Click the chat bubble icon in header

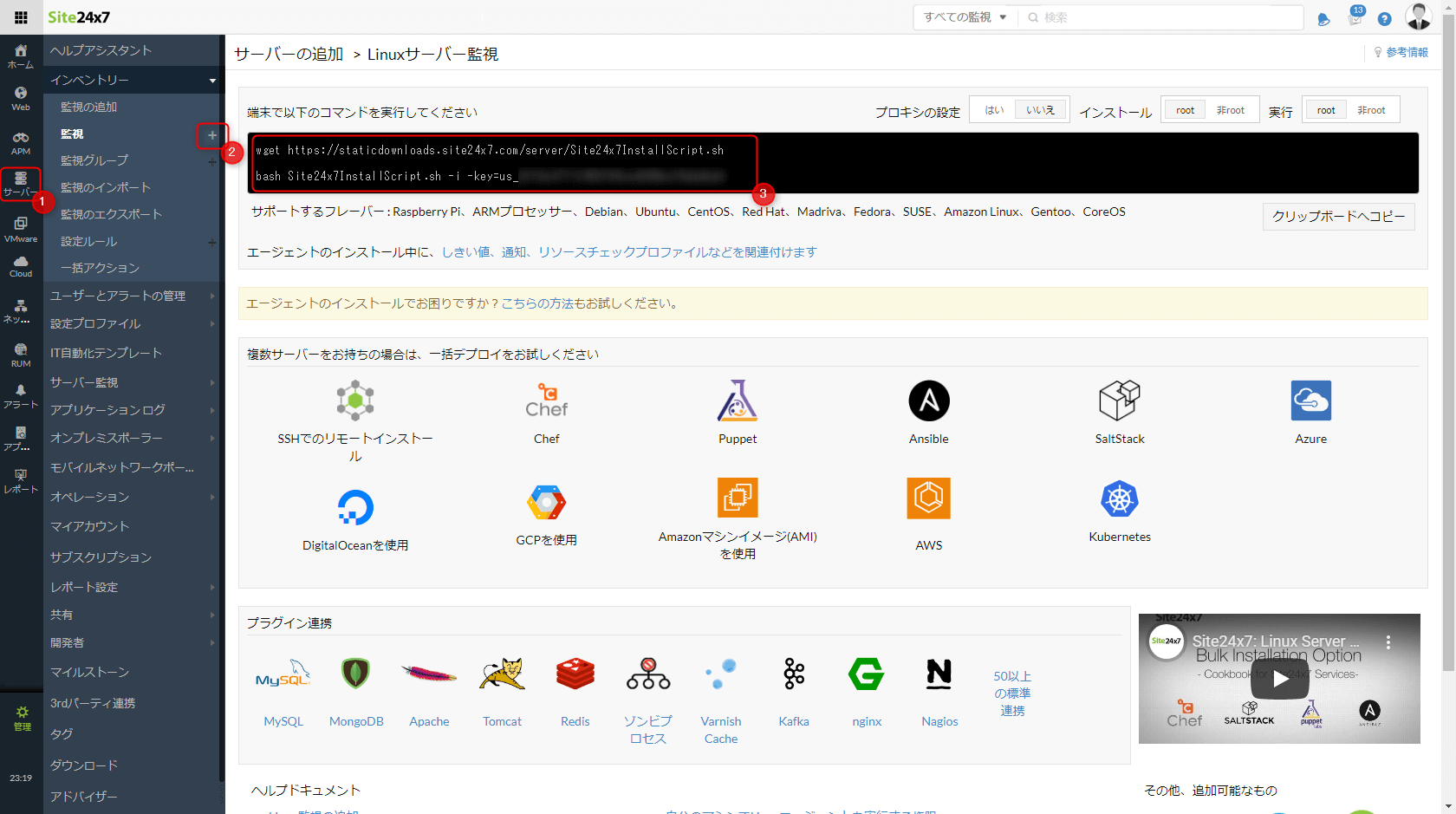(x=1323, y=19)
